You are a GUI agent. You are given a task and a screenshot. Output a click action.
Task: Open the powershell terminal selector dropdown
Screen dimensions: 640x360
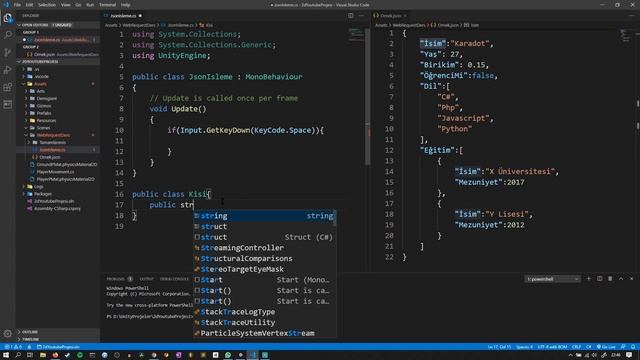click(552, 279)
